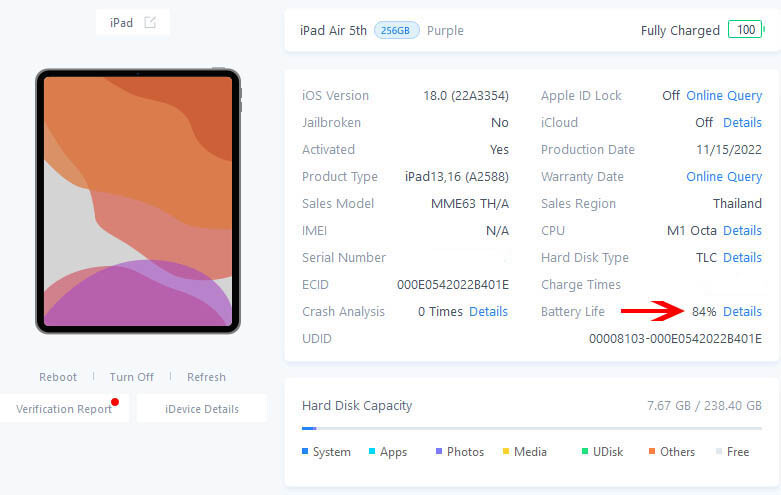Open Online Query for Apple ID Lock
781x495 pixels.
tap(724, 96)
